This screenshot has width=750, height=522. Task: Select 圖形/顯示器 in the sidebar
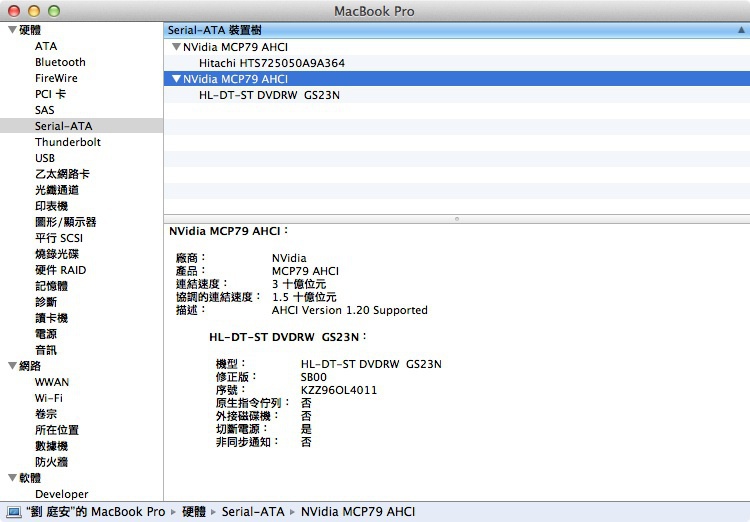click(66, 222)
